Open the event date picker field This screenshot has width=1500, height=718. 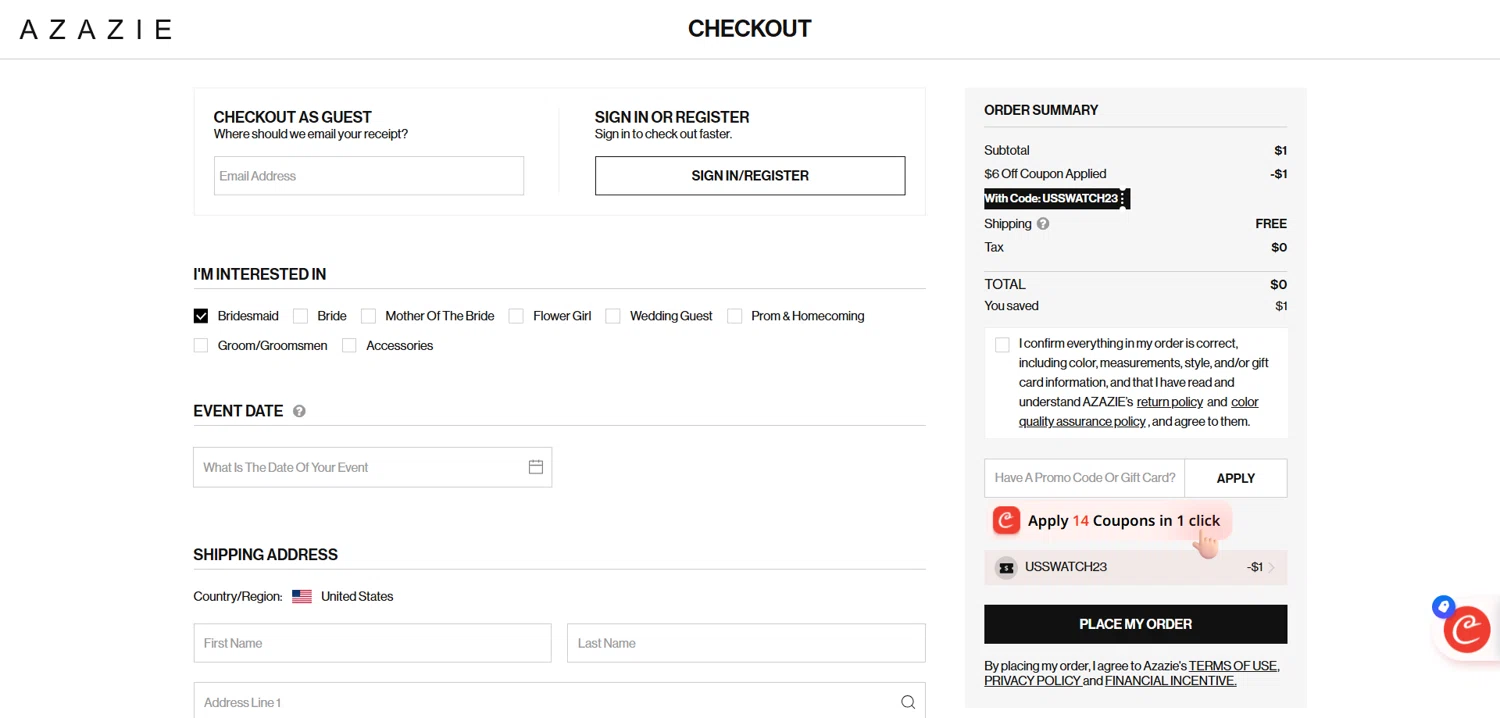[x=360, y=467]
